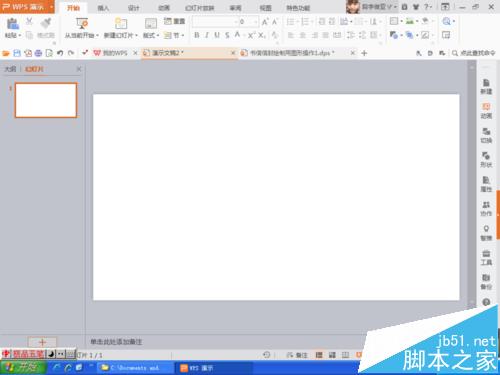
Task: Switch to Slides pane tab
Action: tap(34, 69)
